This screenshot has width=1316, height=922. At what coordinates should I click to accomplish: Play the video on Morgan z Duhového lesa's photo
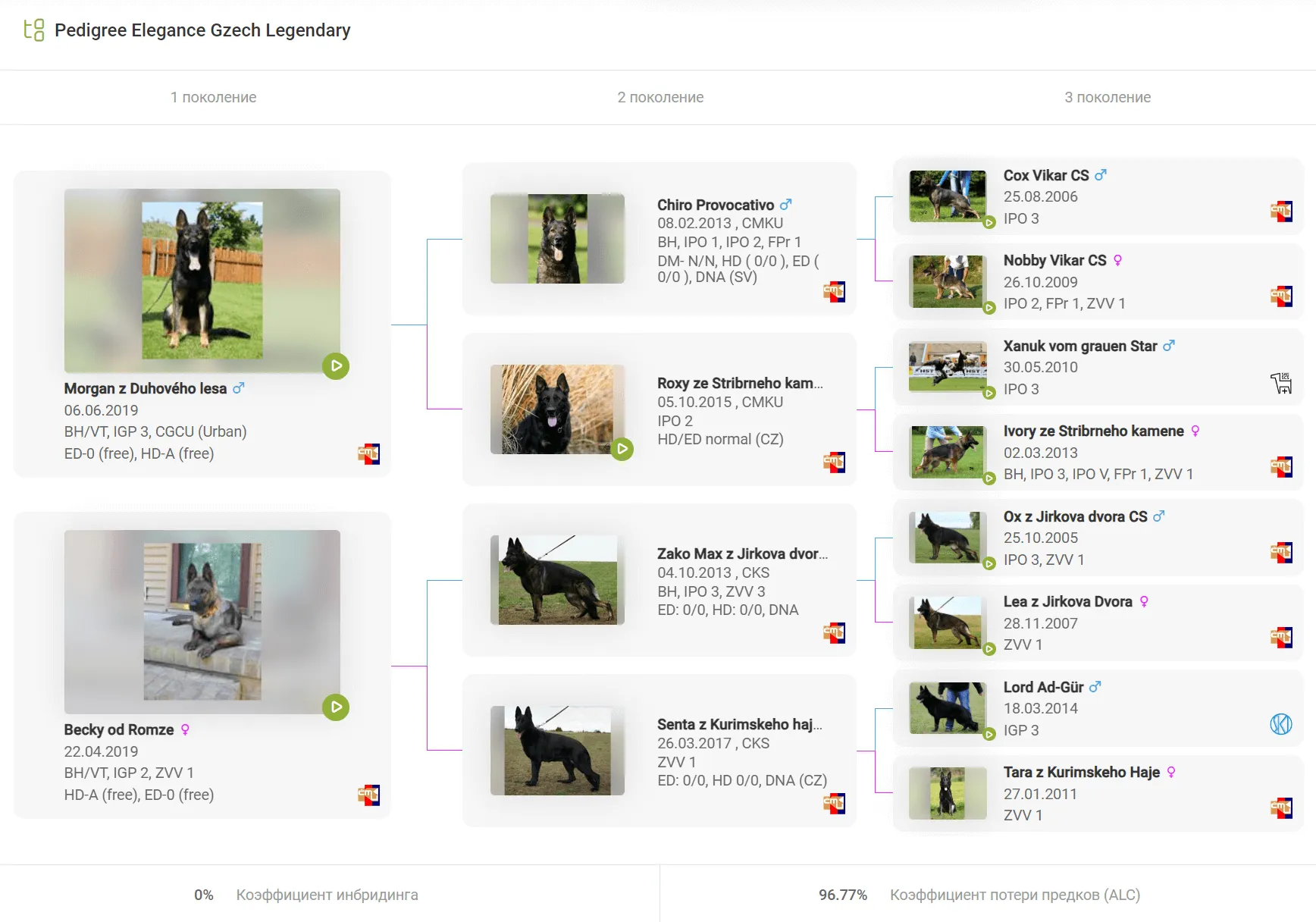335,366
